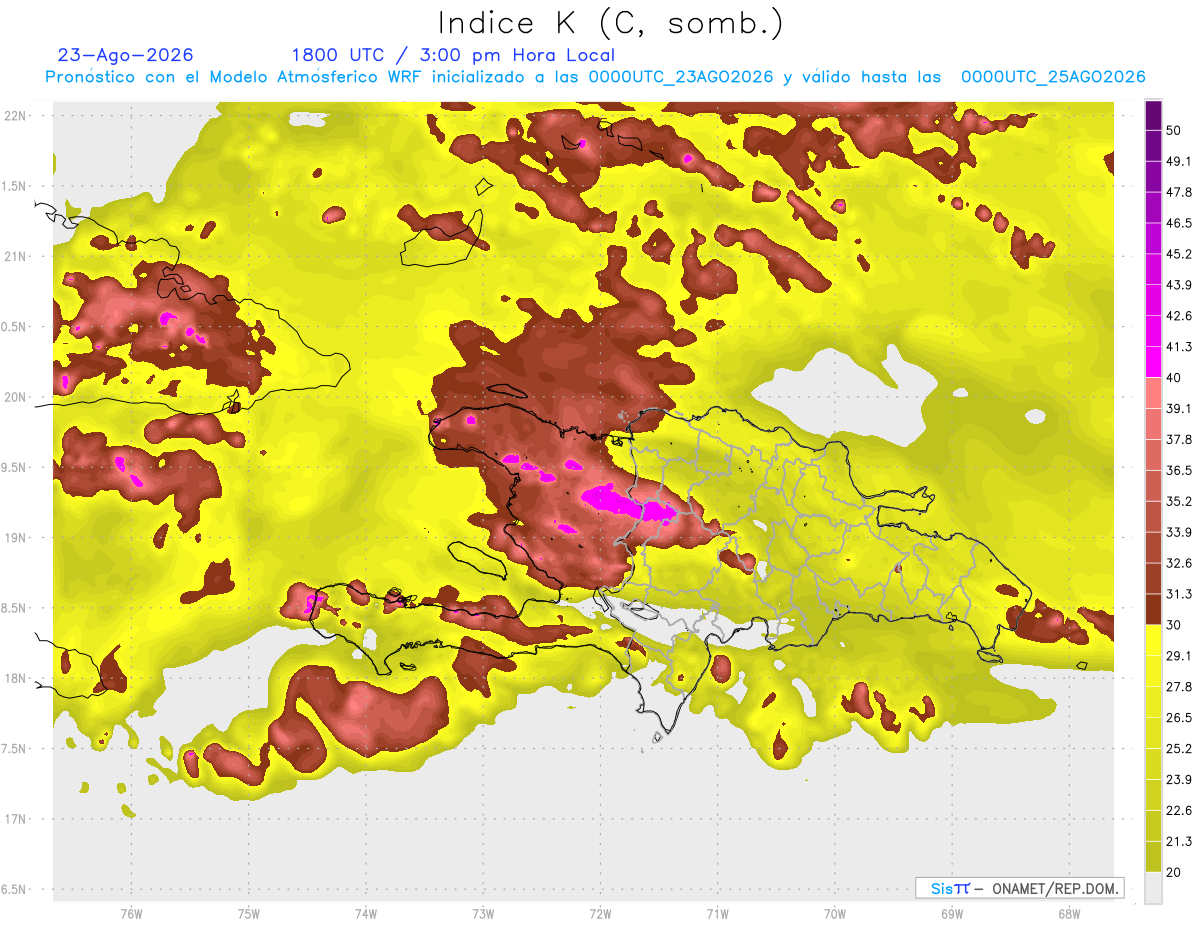1200x927 pixels.
Task: Click the large magenta patch near 72W 19N
Action: (x=625, y=502)
